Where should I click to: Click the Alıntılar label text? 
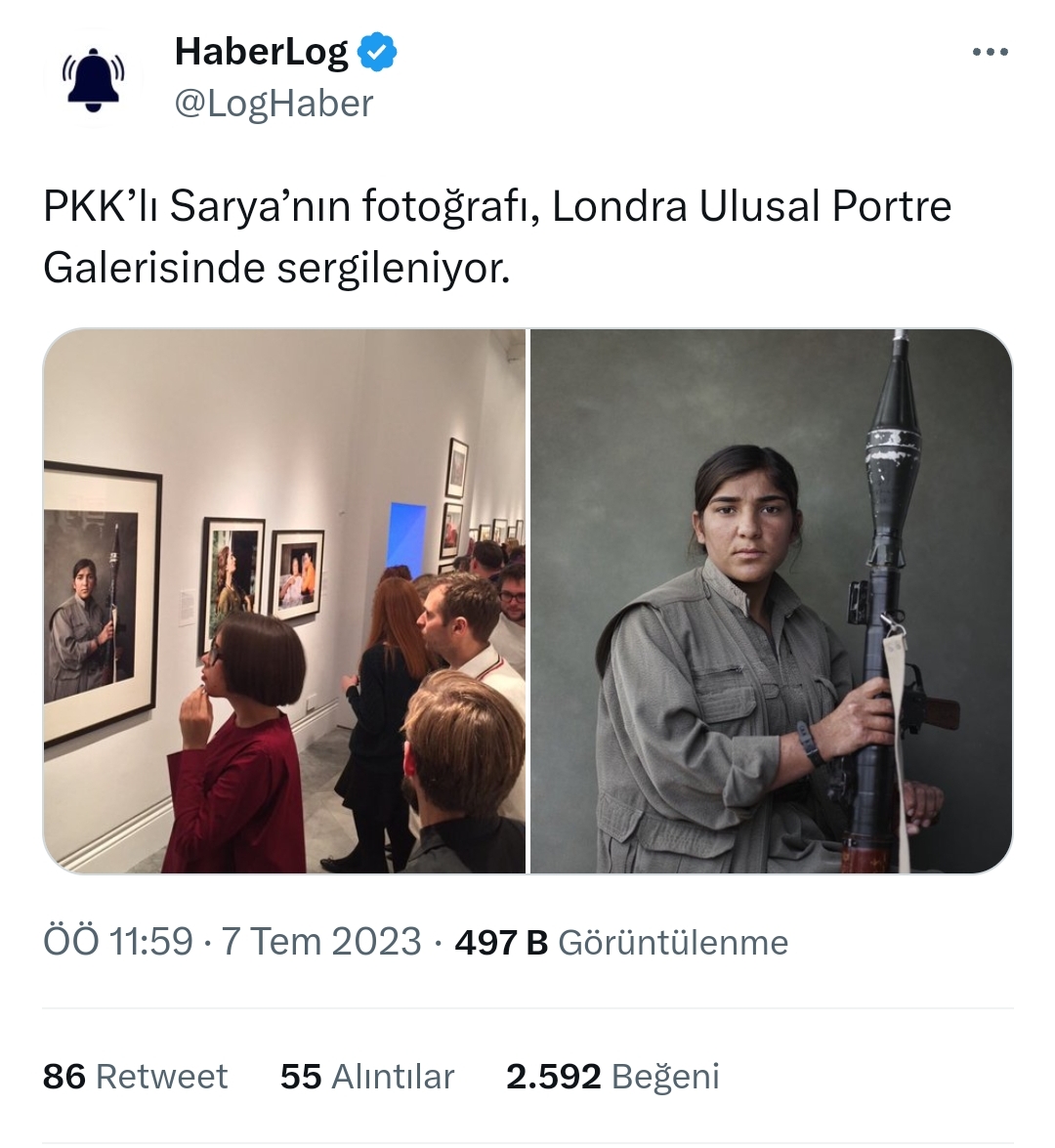393,1077
